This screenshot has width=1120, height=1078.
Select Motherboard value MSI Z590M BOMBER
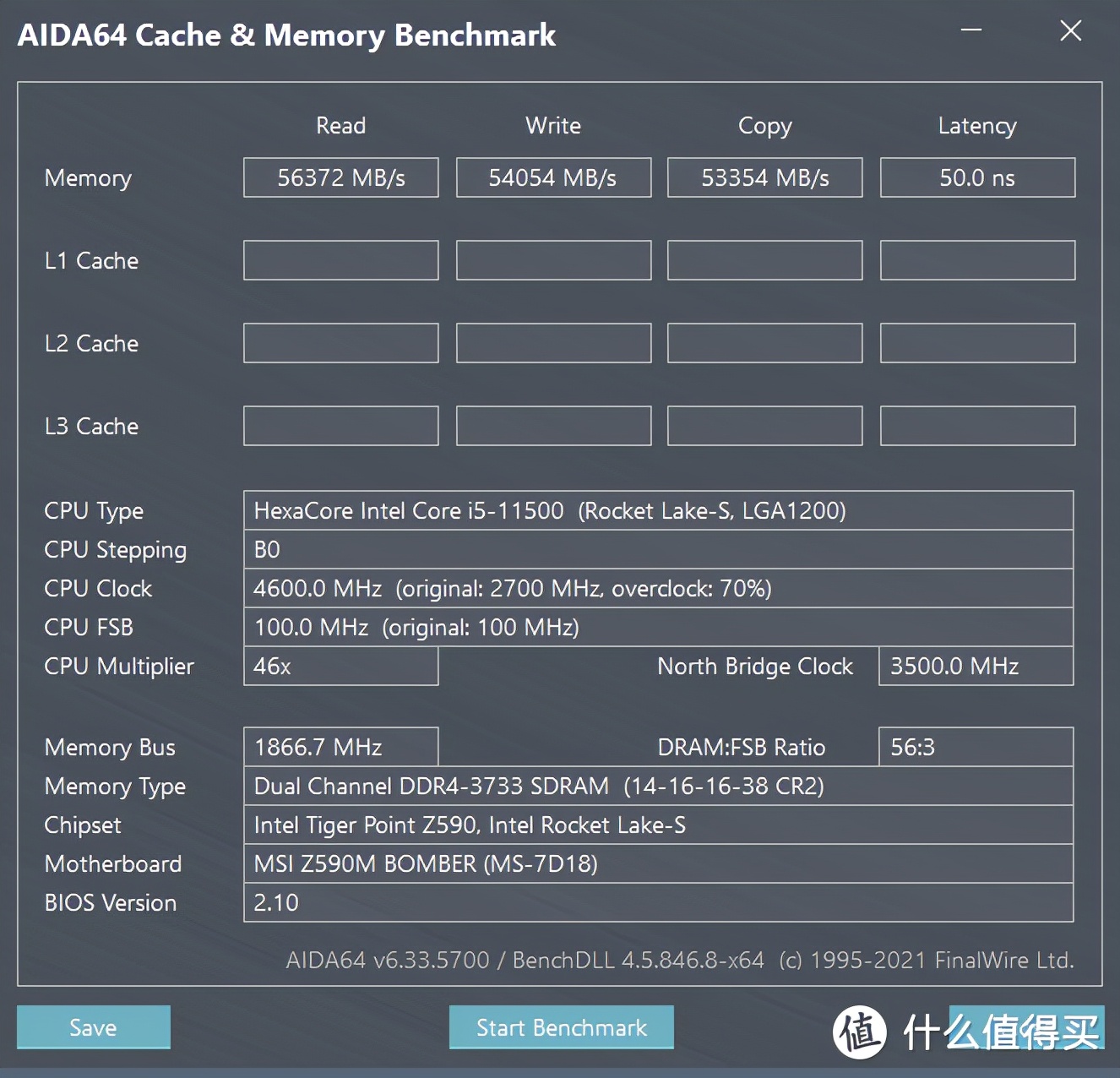click(659, 863)
